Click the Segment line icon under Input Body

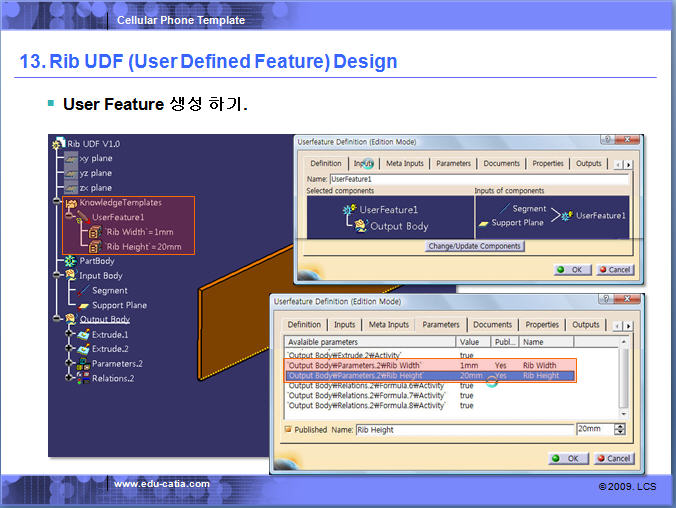pyautogui.click(x=83, y=291)
